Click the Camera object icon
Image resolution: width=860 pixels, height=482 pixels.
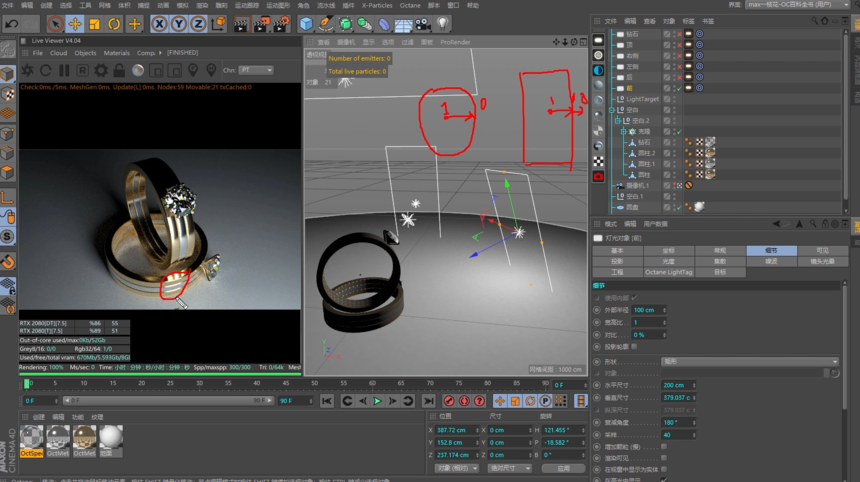422,24
